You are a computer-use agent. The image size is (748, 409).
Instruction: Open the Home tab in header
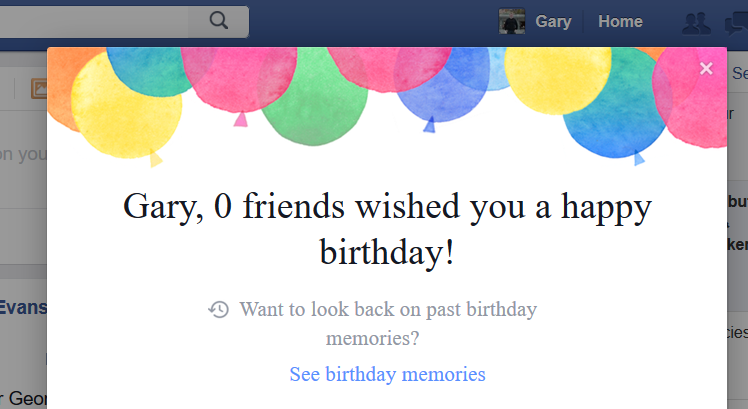point(620,22)
